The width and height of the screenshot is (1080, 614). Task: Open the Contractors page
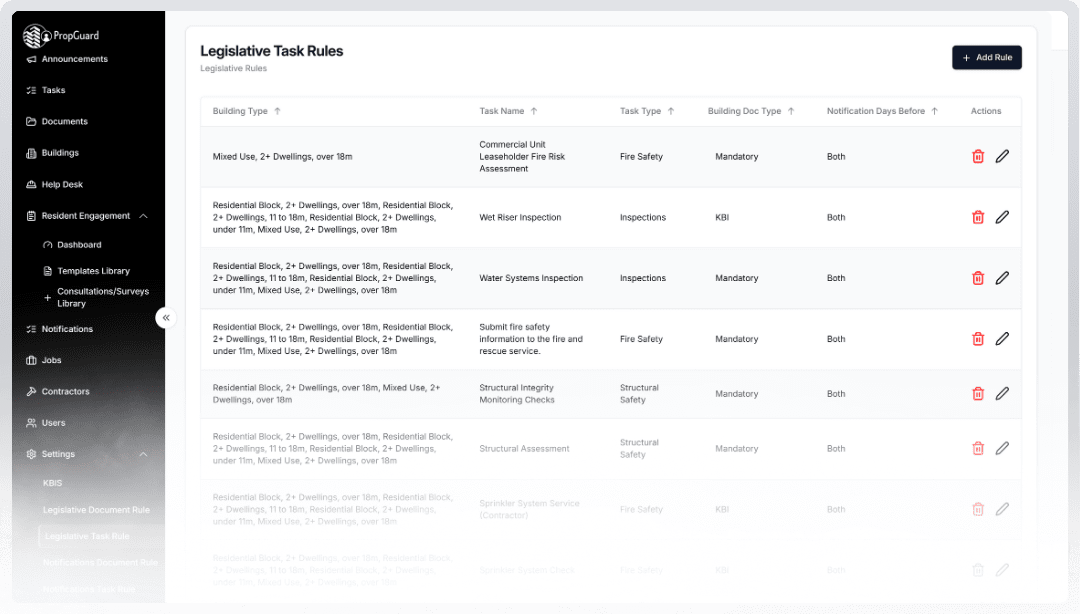click(65, 391)
